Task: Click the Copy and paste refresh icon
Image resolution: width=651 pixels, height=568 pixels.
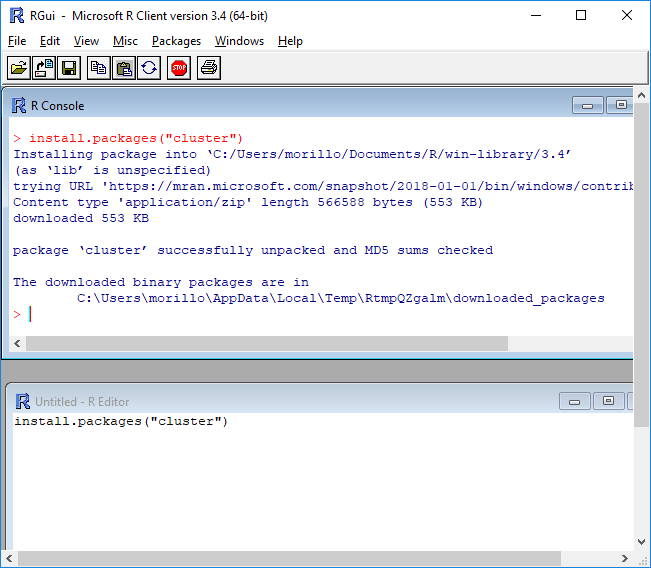Action: (x=149, y=68)
